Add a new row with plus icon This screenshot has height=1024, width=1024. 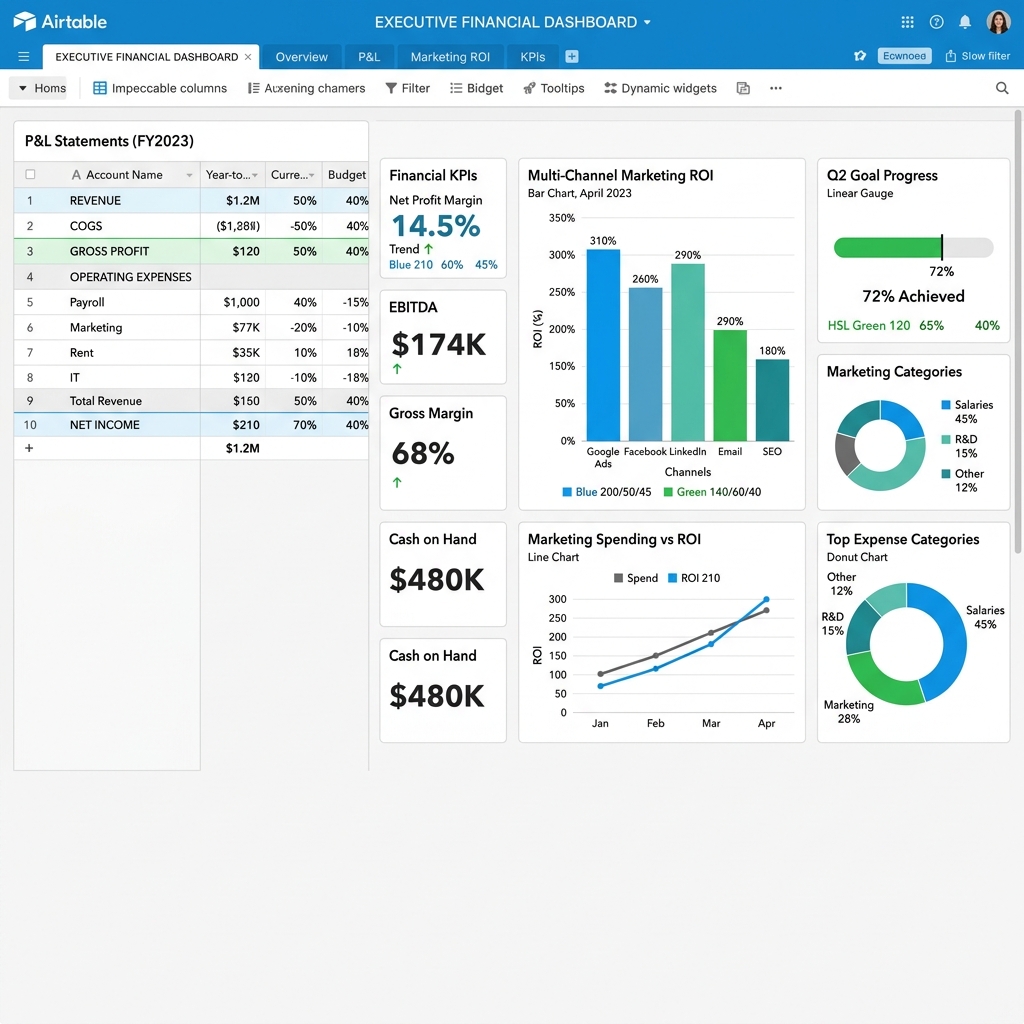29,448
